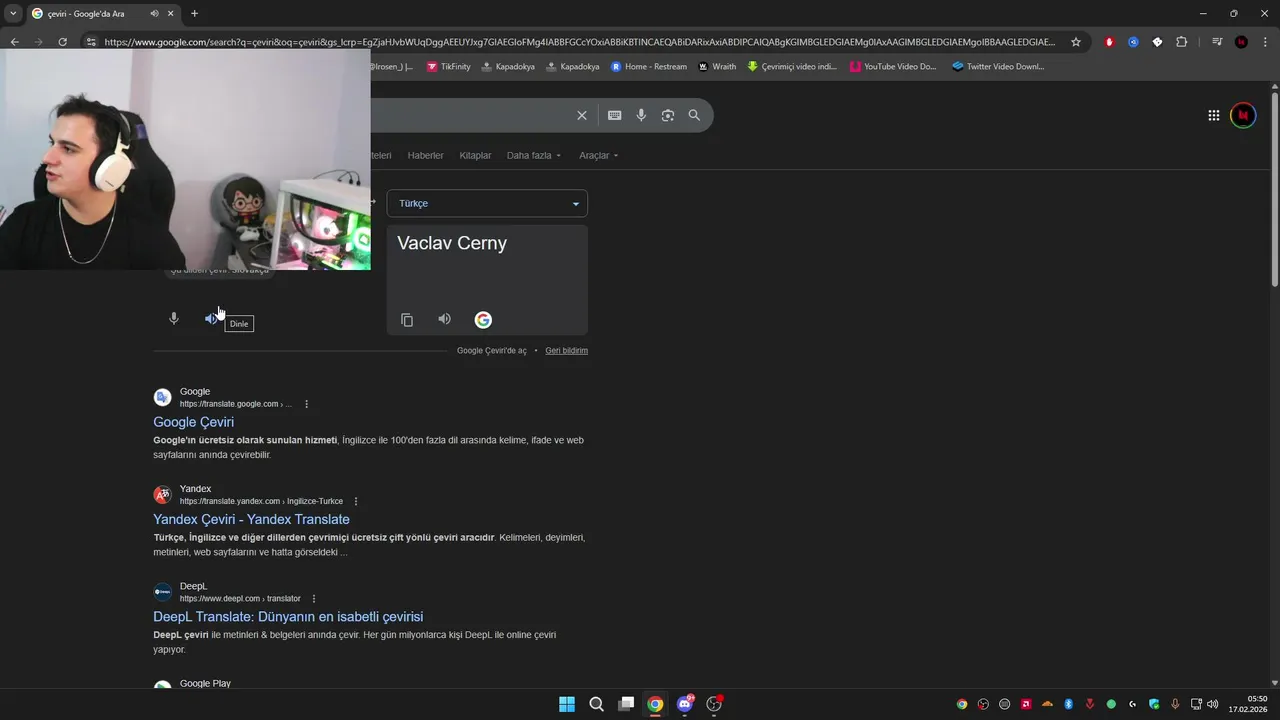Open Google Lens image search icon
This screenshot has width=1280, height=720.
click(668, 115)
